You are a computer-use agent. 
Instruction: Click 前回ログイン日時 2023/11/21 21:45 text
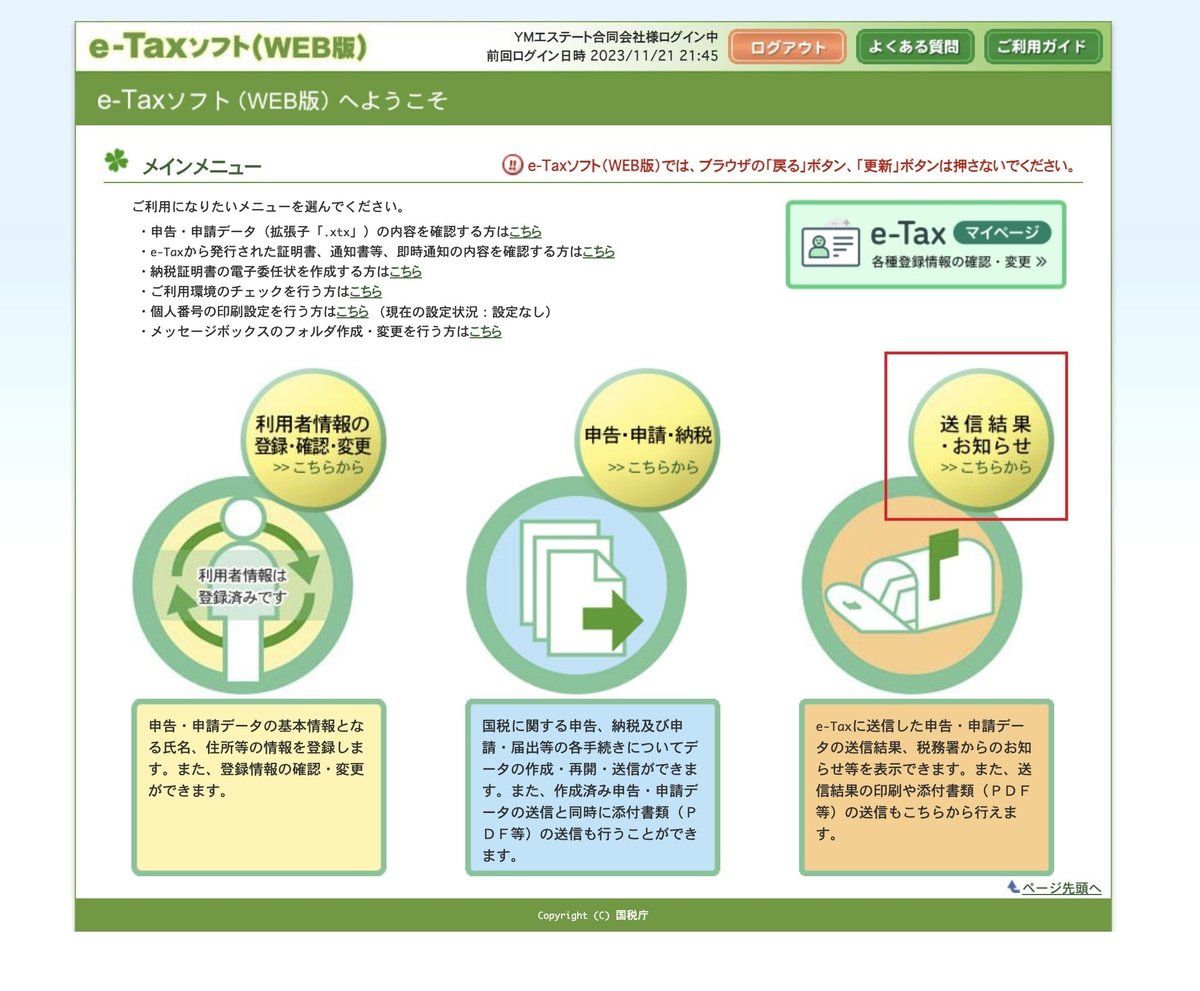coord(602,56)
